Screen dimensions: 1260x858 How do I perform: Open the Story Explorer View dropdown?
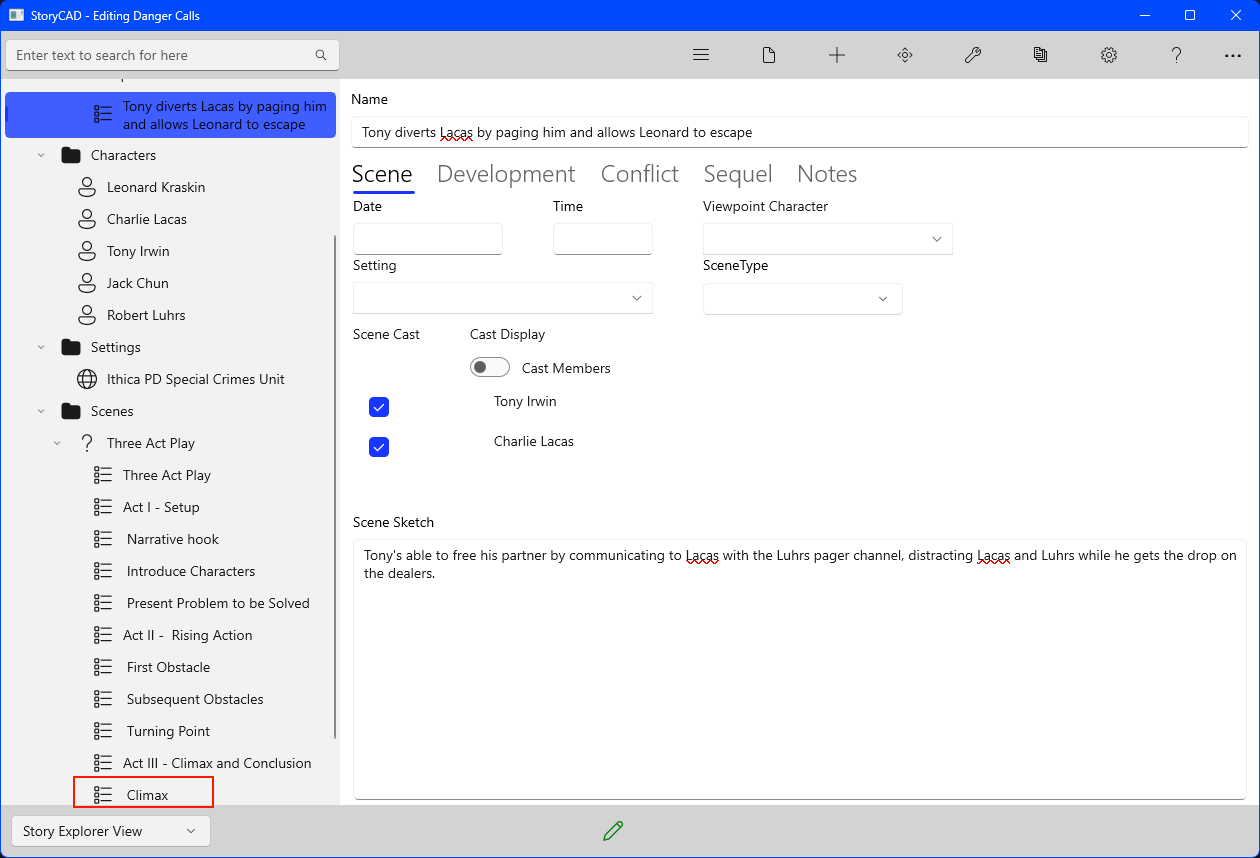111,831
